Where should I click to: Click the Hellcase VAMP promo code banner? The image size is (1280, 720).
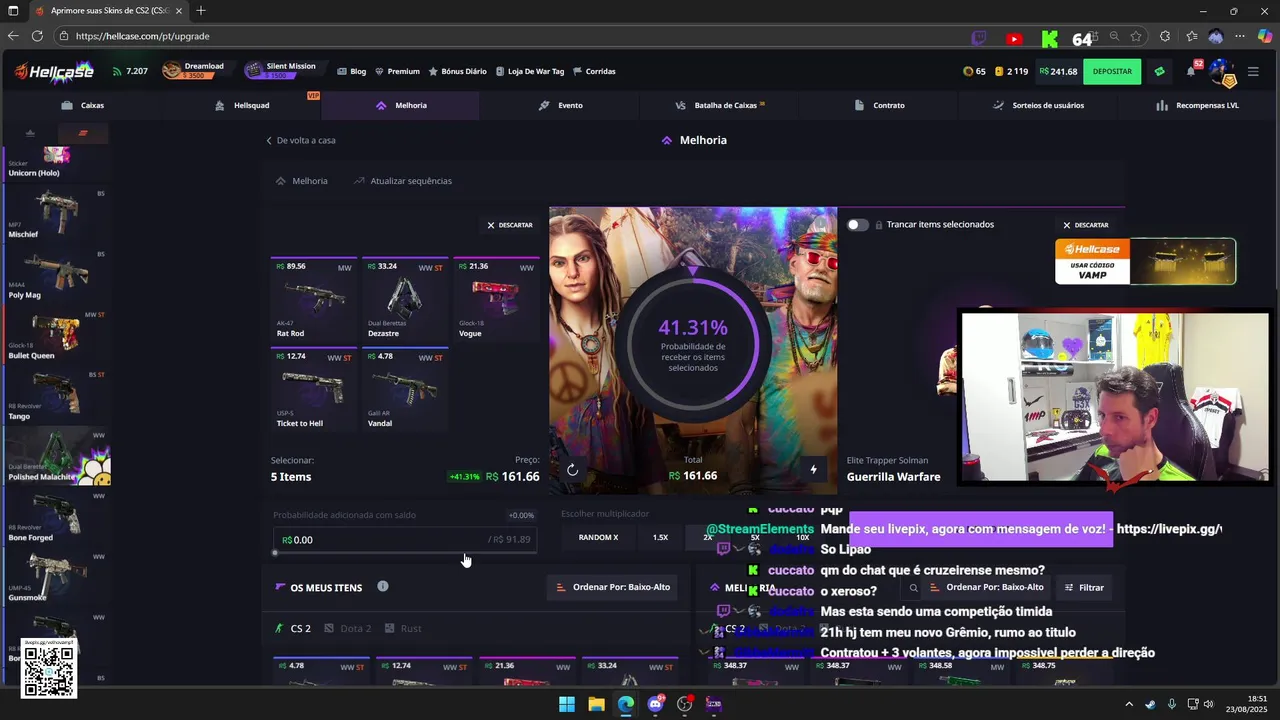[1146, 261]
